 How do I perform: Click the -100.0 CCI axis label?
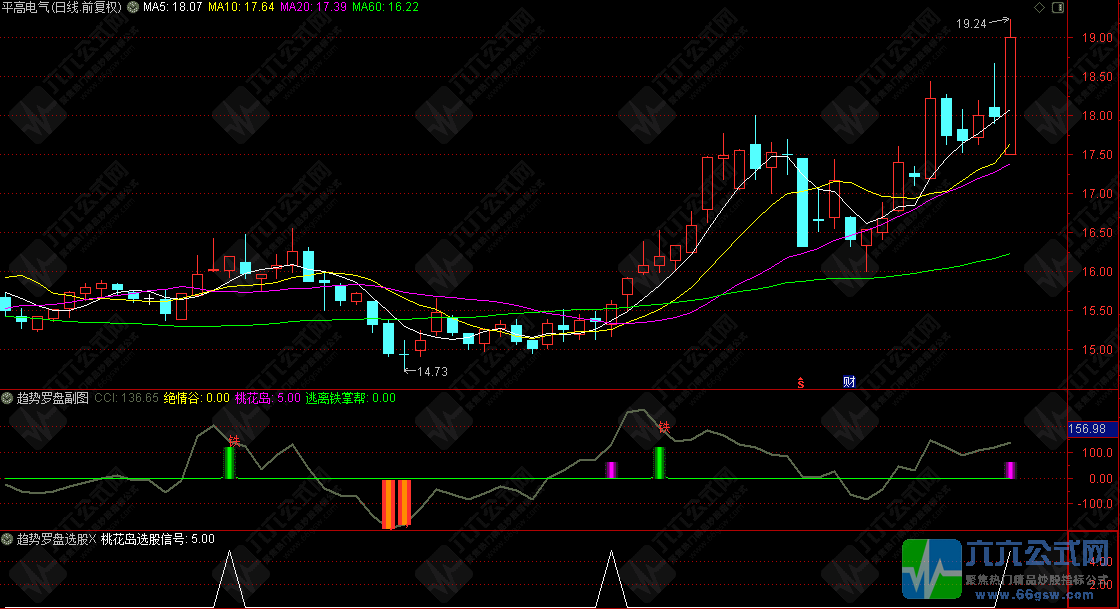(1094, 503)
